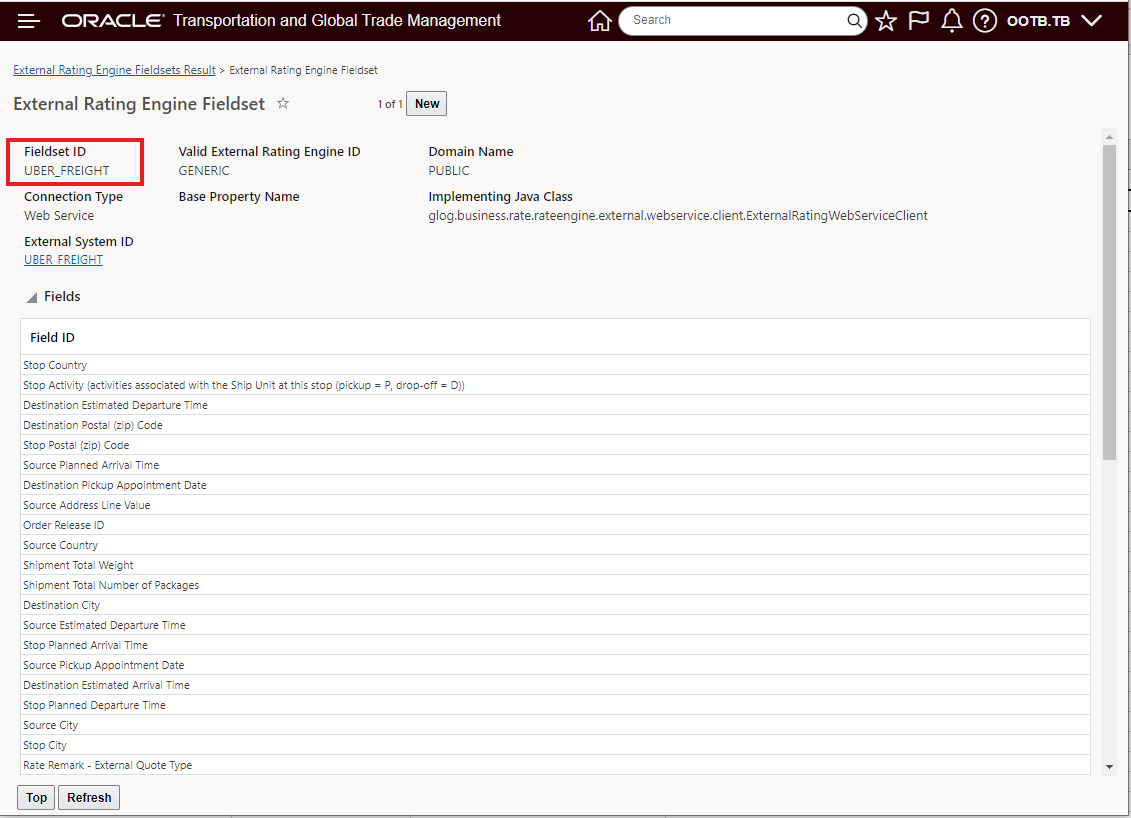Click the Top button

coord(36,797)
